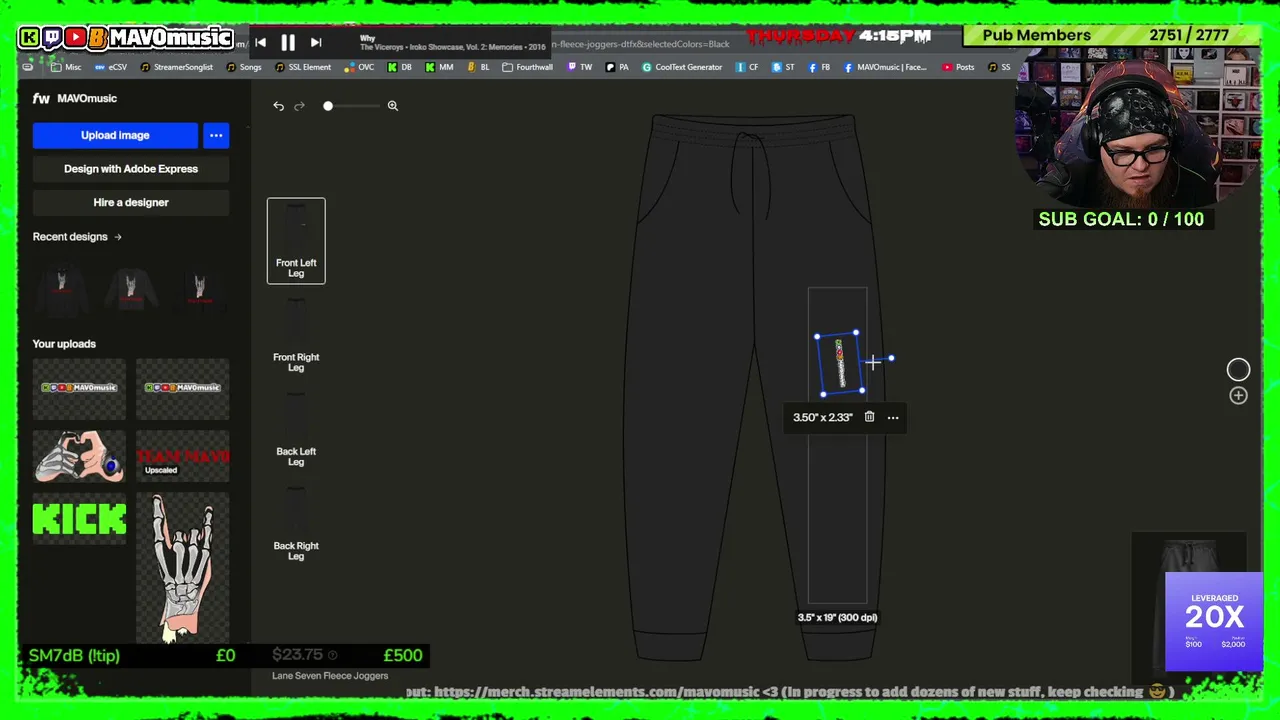Screen dimensions: 1280x720
Task: Click the zoom magnifier icon beside slider
Action: click(x=393, y=106)
